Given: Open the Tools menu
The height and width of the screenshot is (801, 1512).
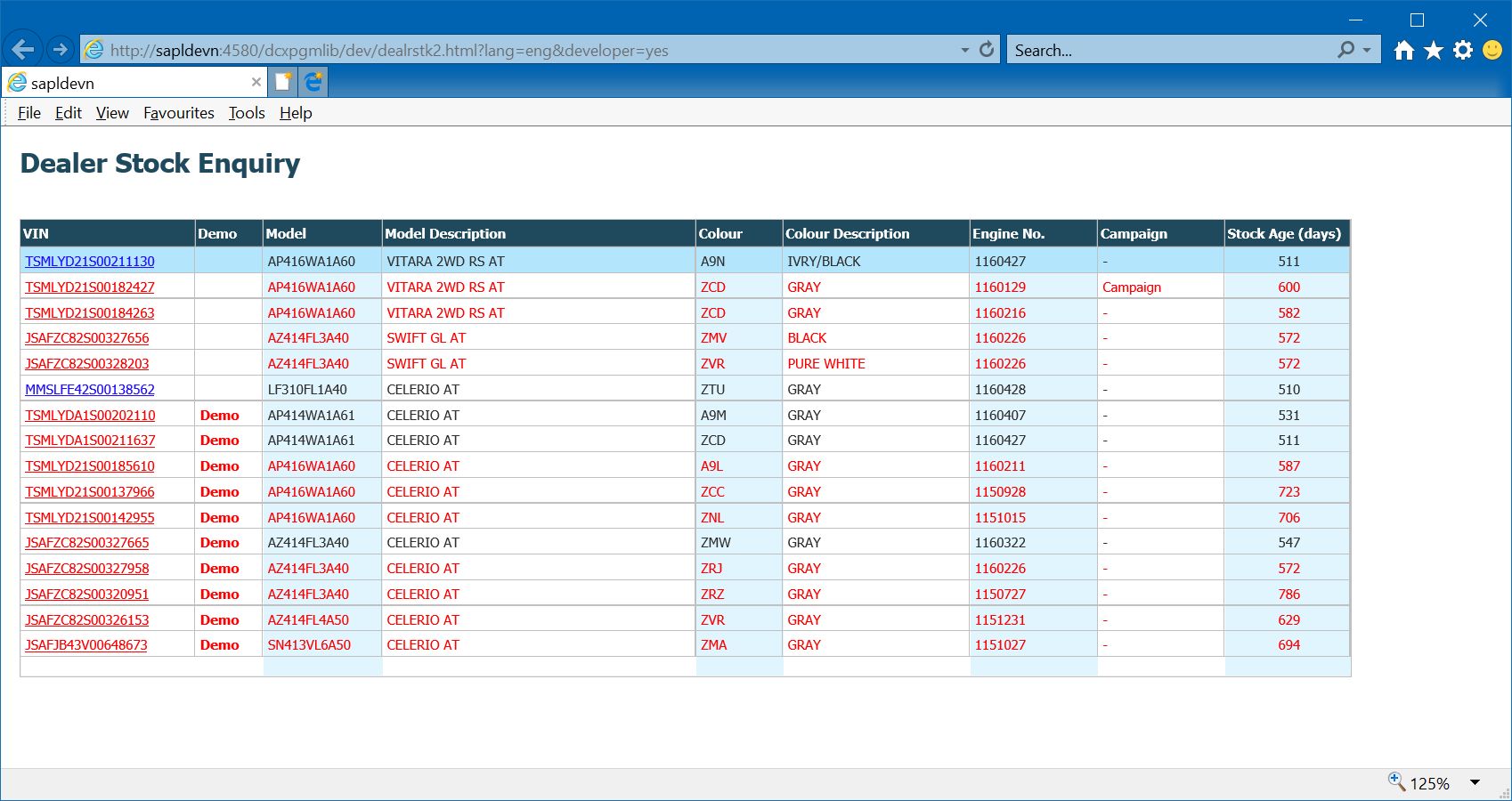Looking at the screenshot, I should coord(247,113).
